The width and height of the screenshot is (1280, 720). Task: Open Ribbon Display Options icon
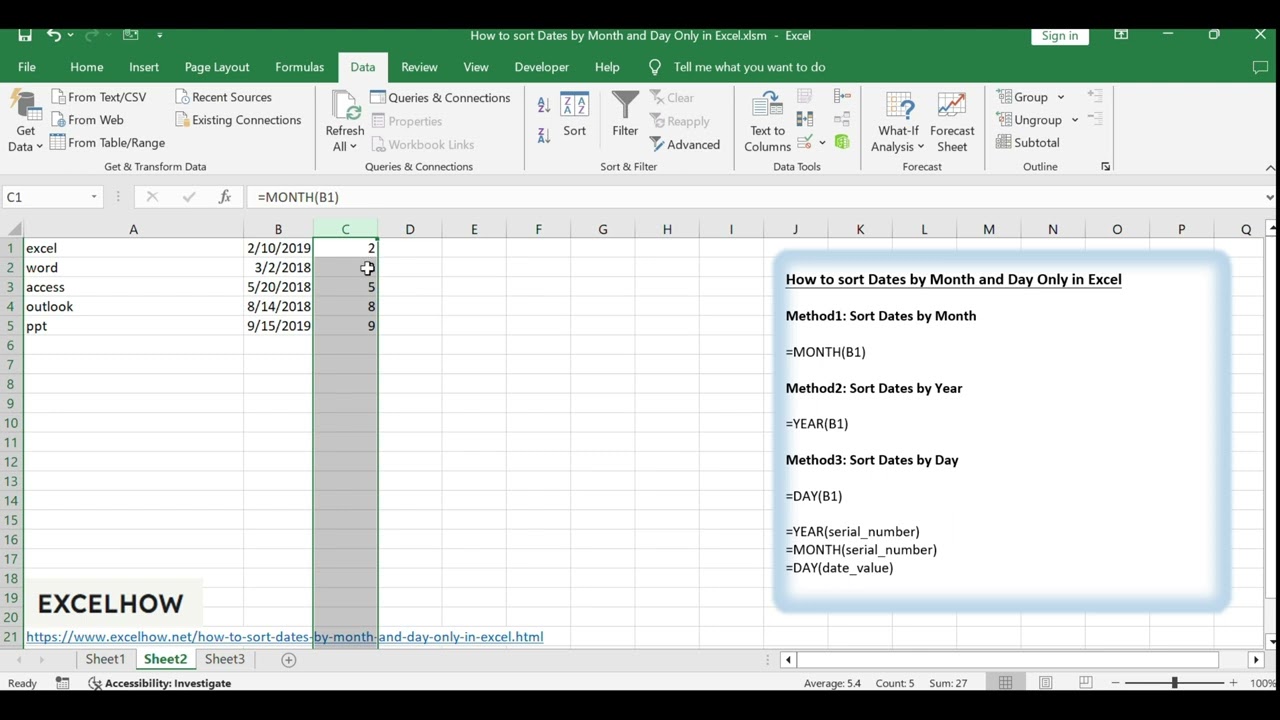pos(1121,35)
